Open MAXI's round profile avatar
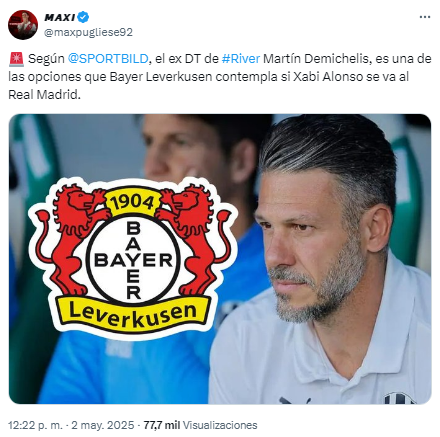 (x=23, y=25)
